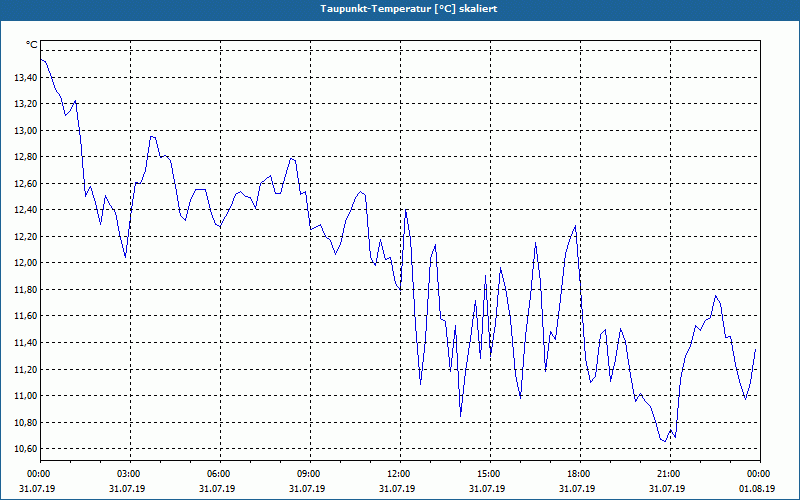
Task: Click the 11,40 y-axis label
Action: tap(26, 343)
